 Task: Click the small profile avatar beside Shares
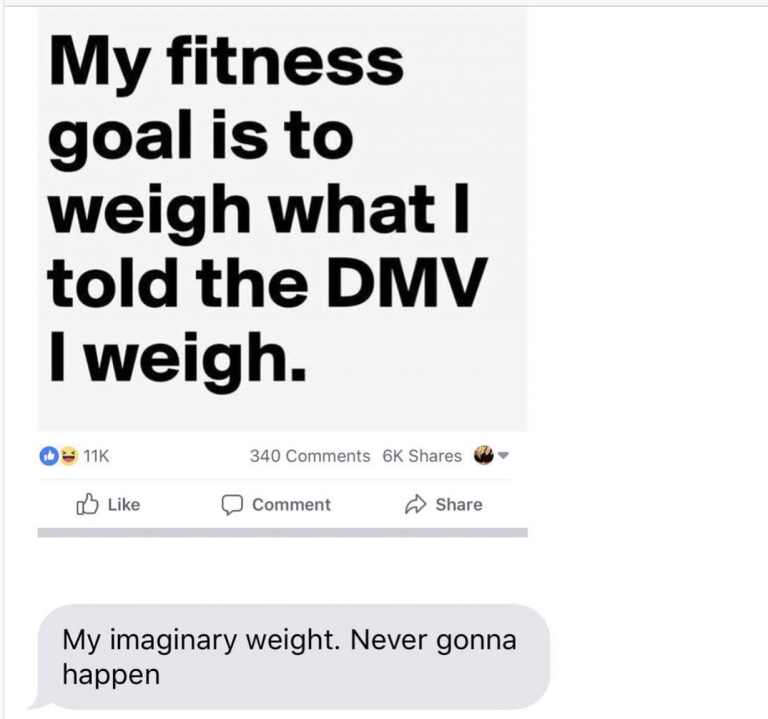coord(483,455)
